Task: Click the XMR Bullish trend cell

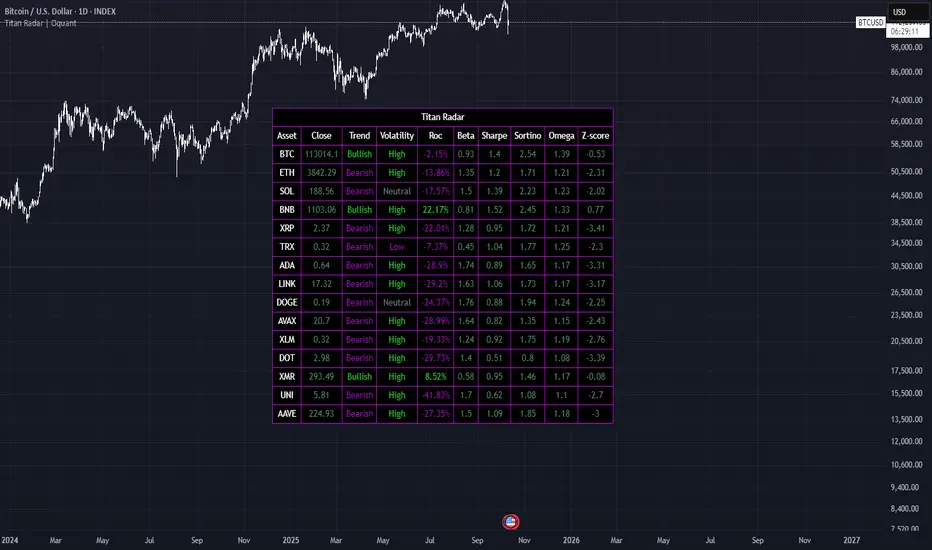Action: click(x=359, y=377)
